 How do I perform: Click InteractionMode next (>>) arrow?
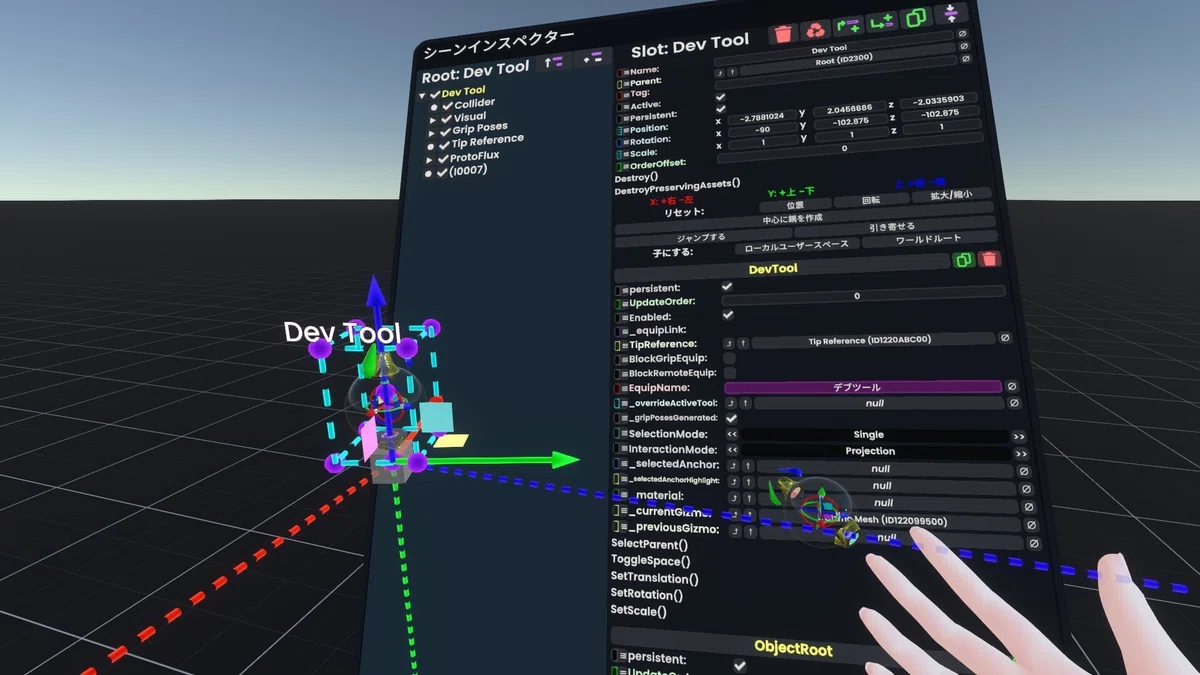point(1020,452)
